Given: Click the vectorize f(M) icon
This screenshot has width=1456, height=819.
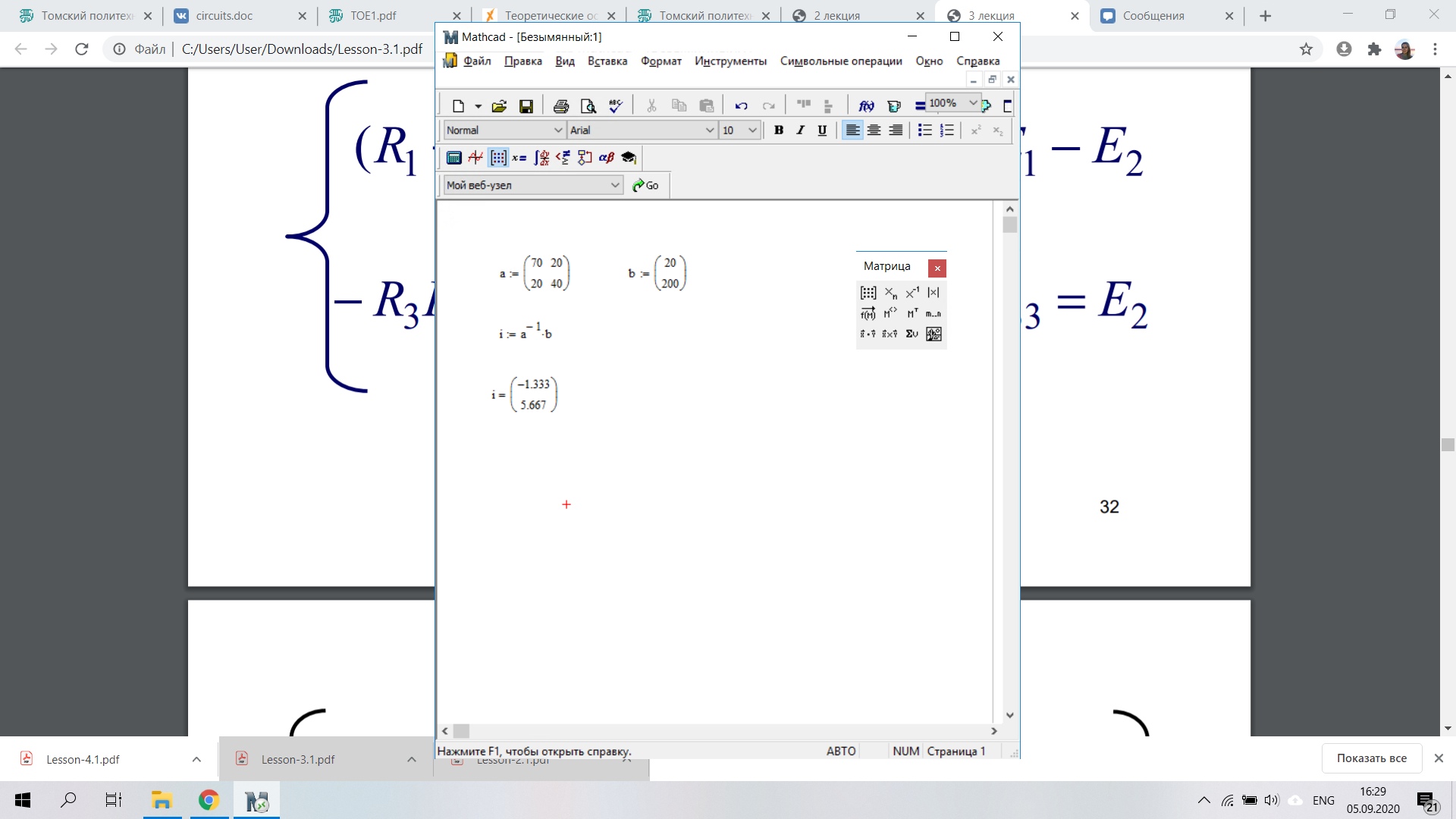Looking at the screenshot, I should coord(868,313).
